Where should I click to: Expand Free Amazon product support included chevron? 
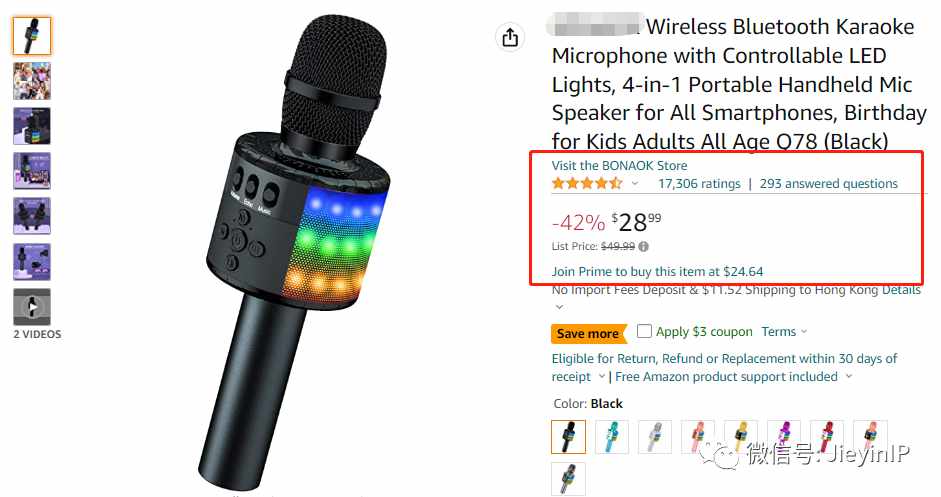tap(849, 376)
